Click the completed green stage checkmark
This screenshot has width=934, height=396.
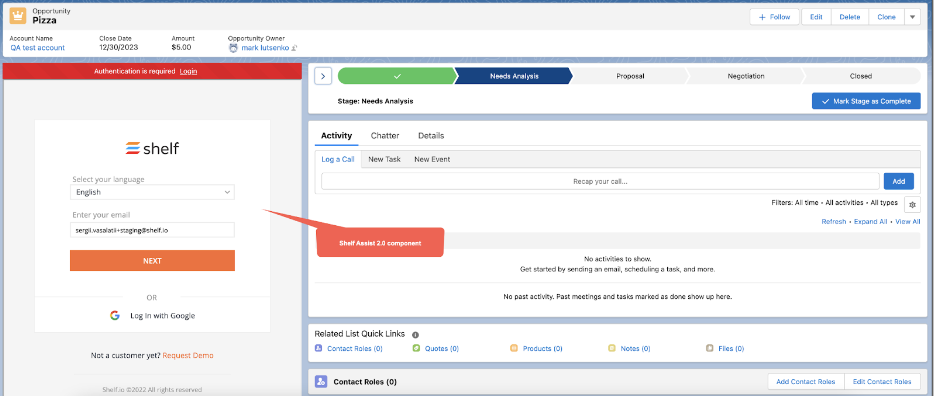pyautogui.click(x=397, y=76)
